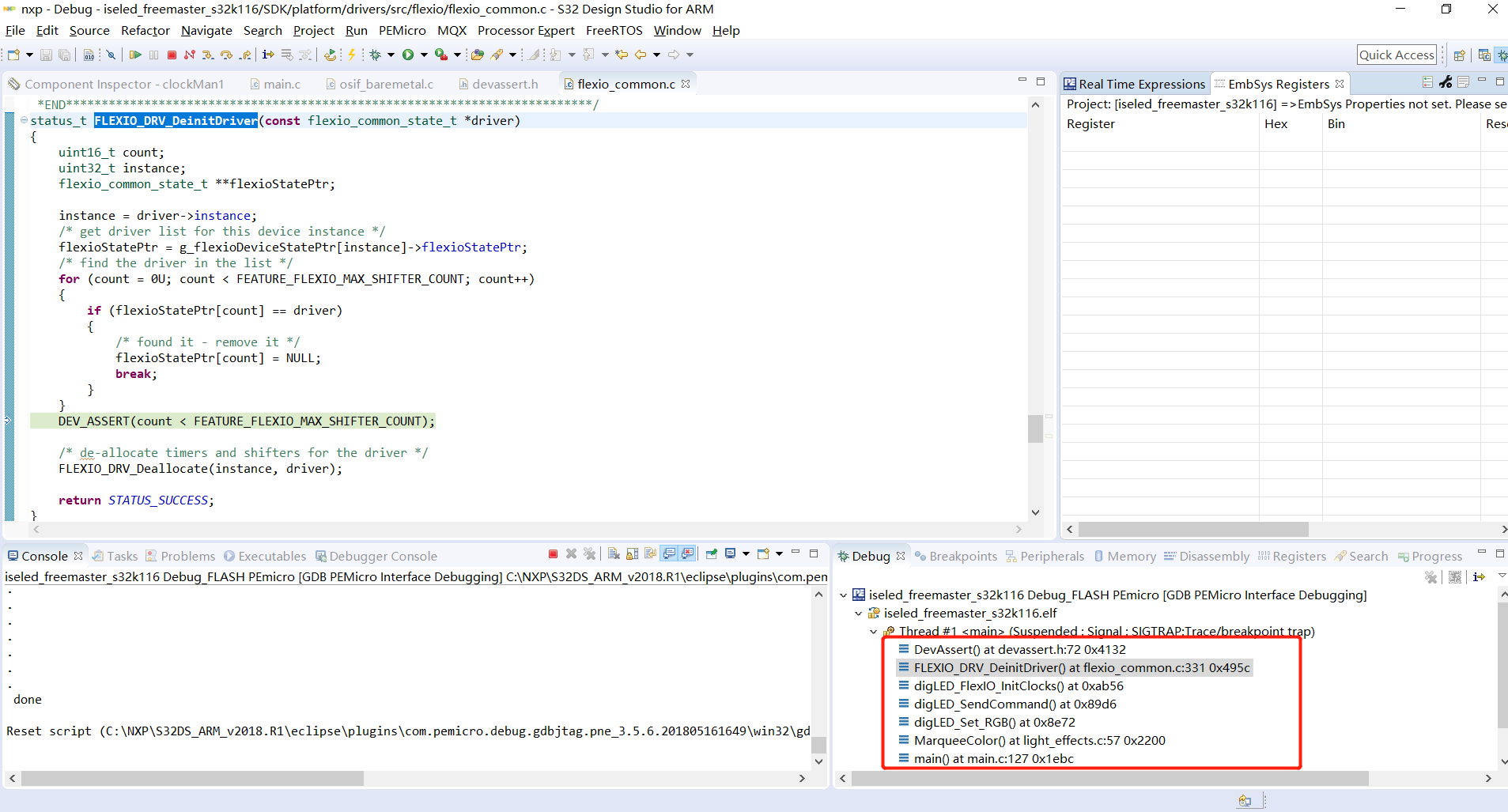Click the Resume debug icon

pyautogui.click(x=136, y=55)
